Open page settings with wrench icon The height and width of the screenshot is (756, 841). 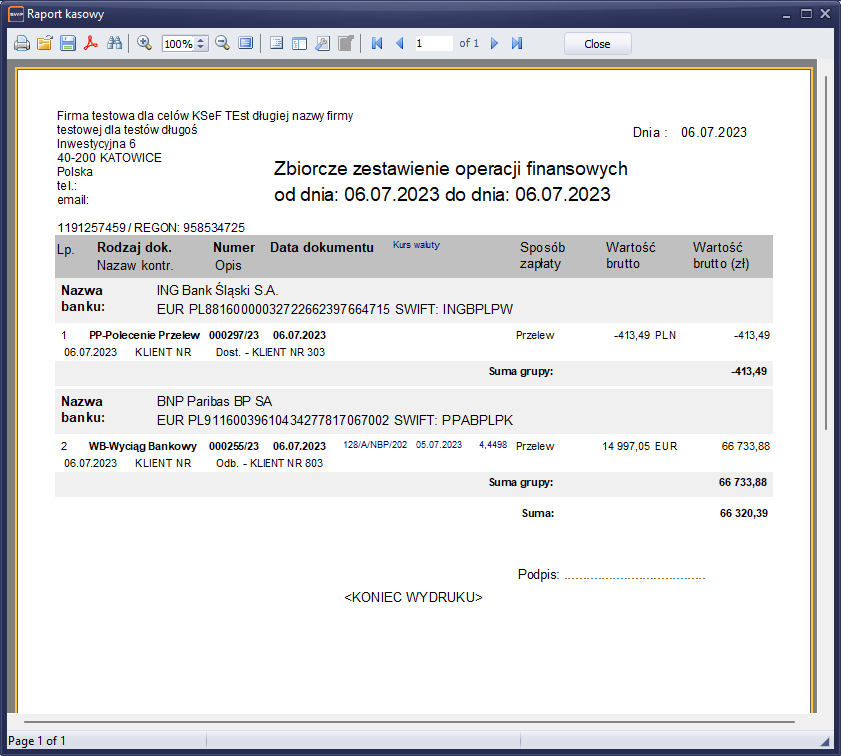pos(322,44)
